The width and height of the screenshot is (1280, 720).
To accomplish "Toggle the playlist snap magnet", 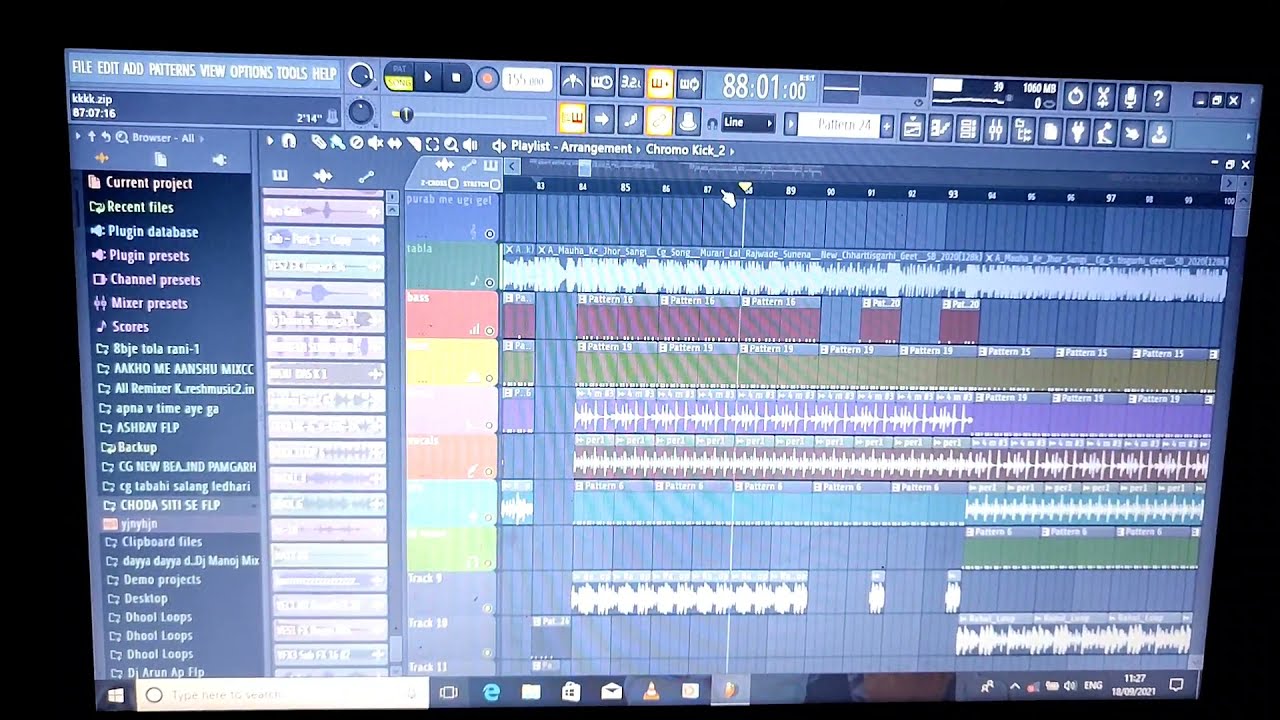I will tap(289, 142).
